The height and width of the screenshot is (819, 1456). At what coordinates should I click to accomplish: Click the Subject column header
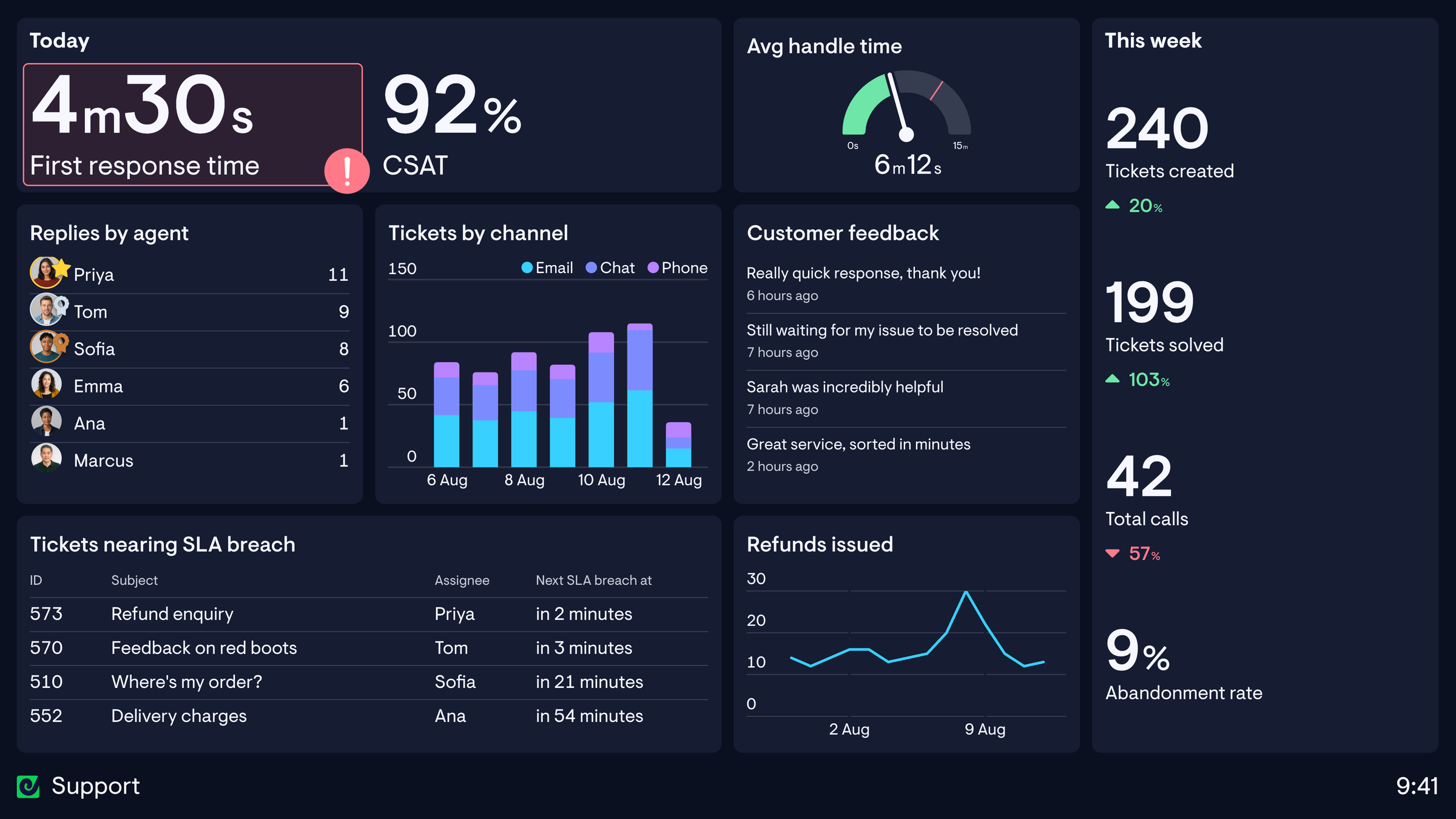click(134, 581)
